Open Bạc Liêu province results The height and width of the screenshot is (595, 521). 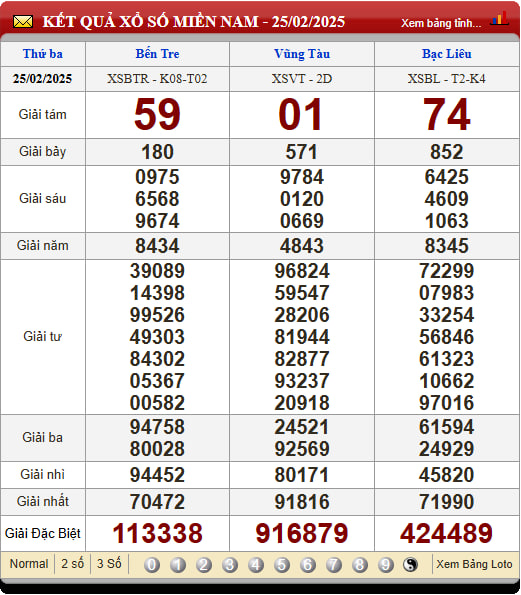pos(447,54)
